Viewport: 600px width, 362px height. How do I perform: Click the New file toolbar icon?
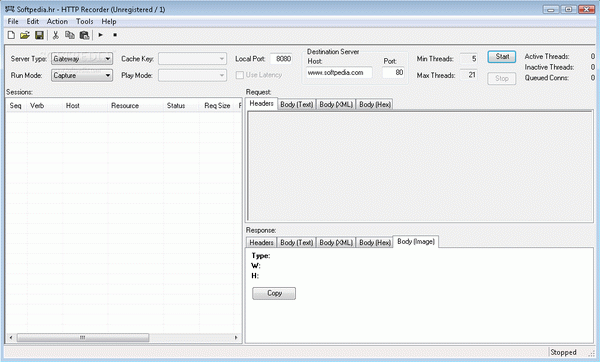point(11,35)
